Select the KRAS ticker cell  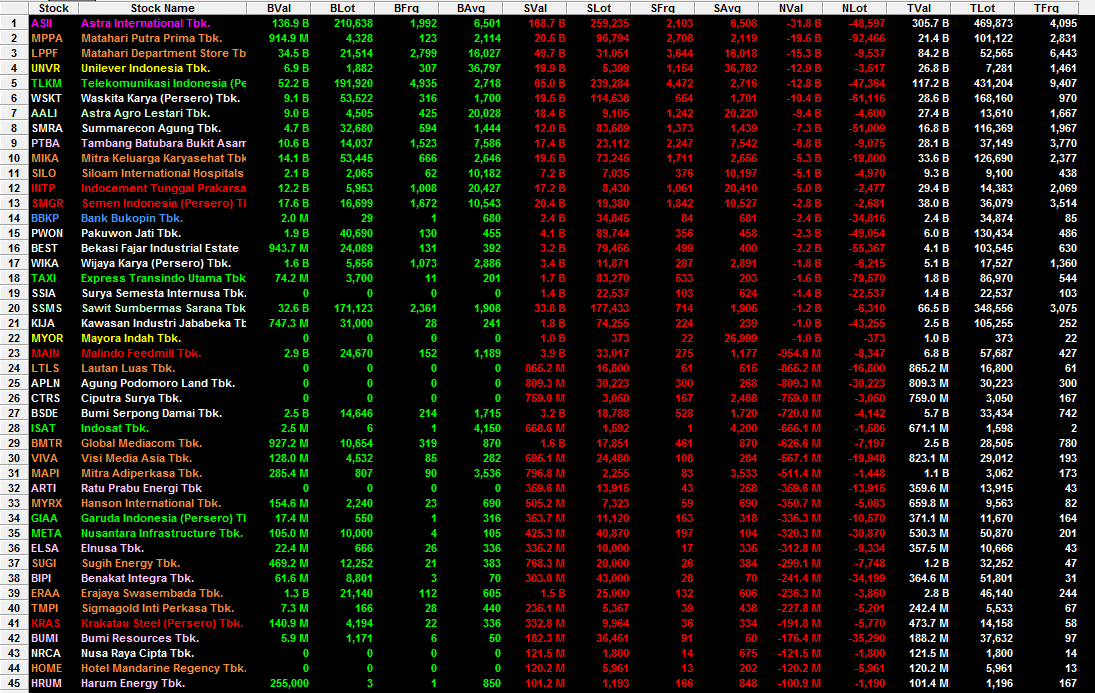point(45,624)
